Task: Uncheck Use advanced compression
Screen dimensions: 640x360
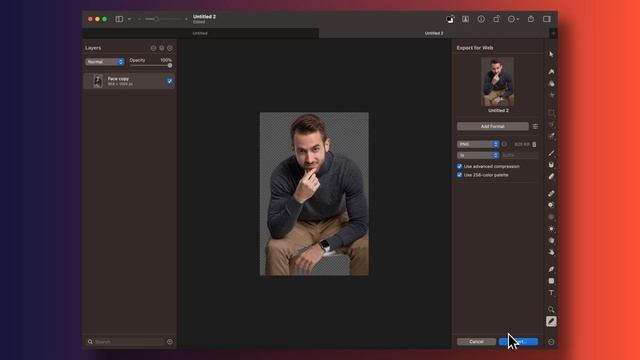Action: (460, 167)
